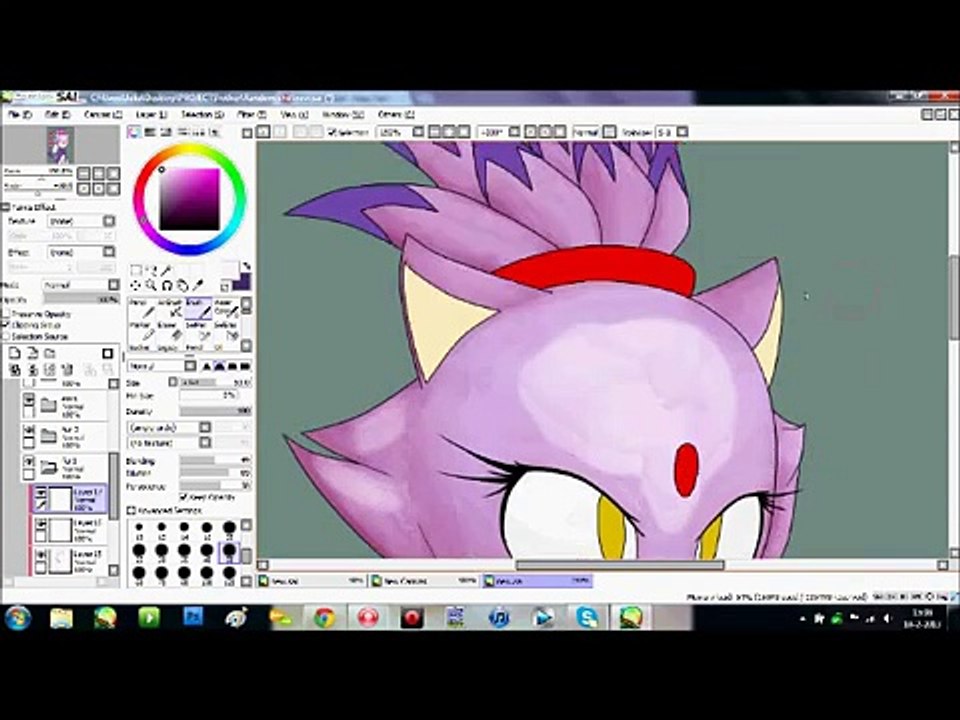The image size is (960, 720).
Task: Select the SelPen selection pen tool
Action: coord(198,332)
